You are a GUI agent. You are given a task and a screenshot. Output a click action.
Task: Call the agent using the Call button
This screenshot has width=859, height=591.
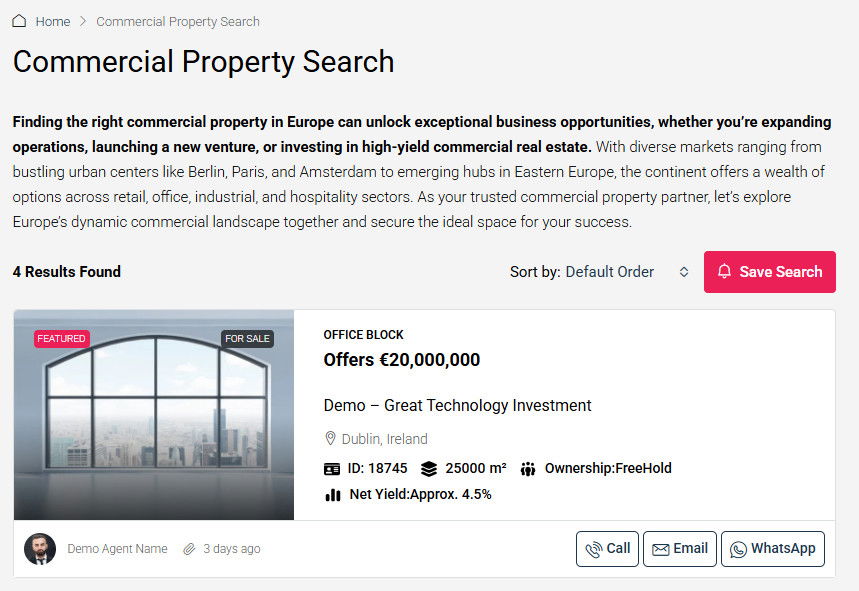(607, 549)
